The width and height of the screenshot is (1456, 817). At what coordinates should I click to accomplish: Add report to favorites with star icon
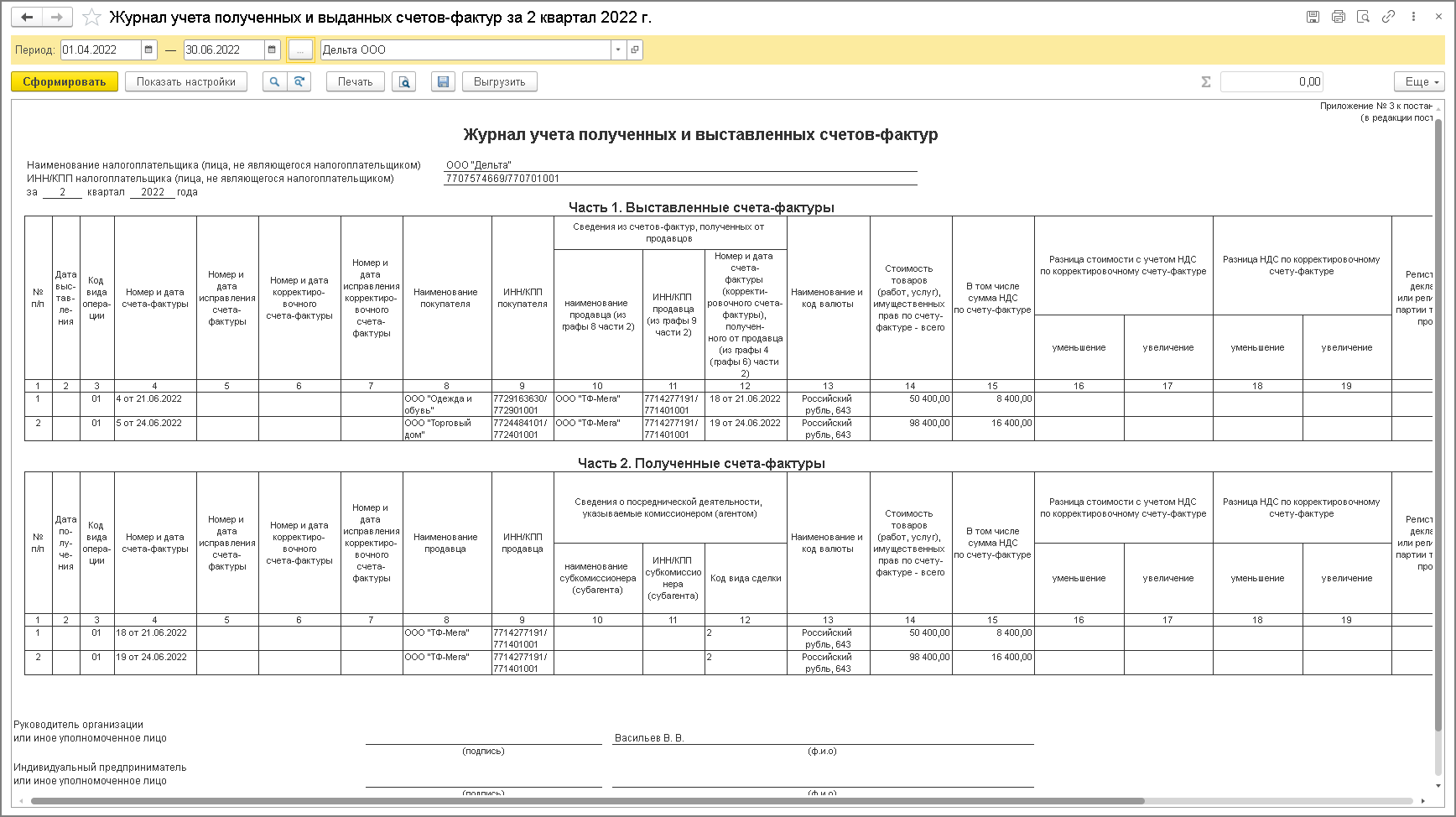92,18
